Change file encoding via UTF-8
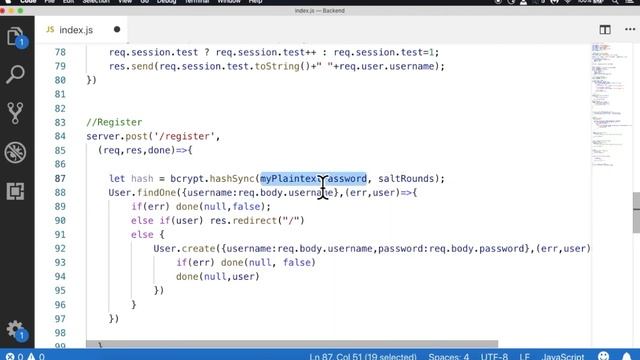The height and width of the screenshot is (360, 640). point(494,357)
